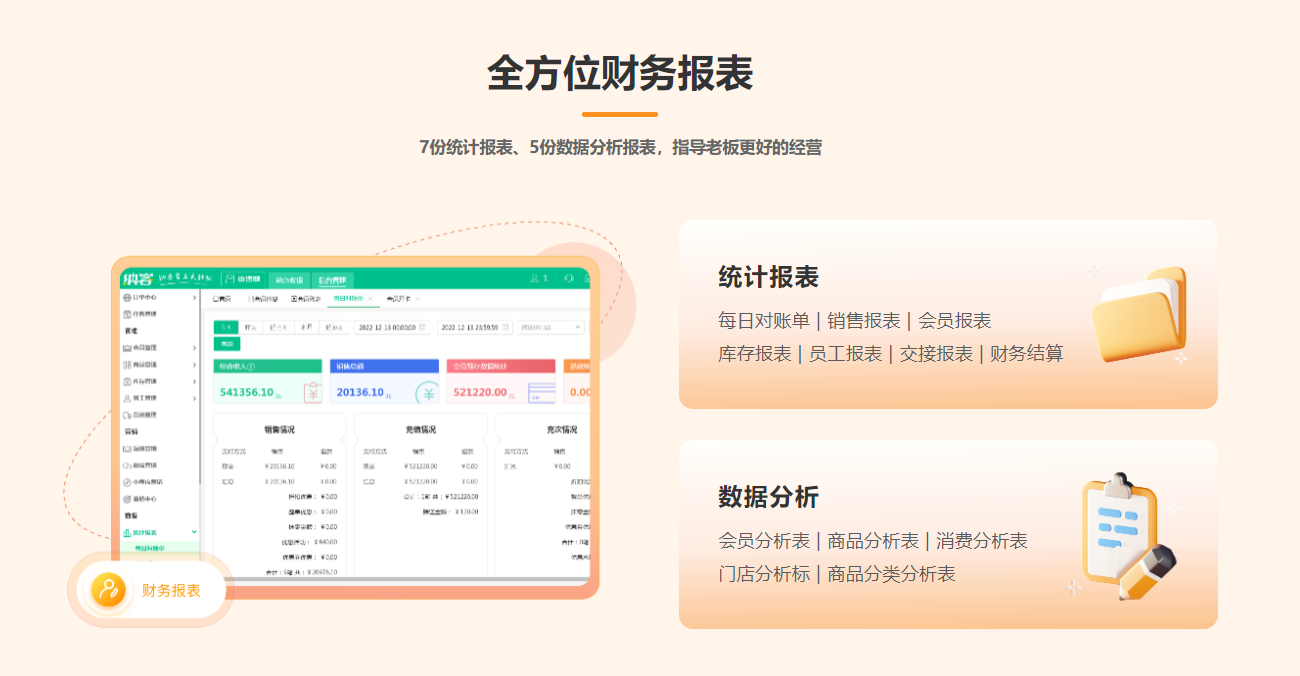Click the 本月 date range button
This screenshot has width=1300, height=676.
click(305, 327)
